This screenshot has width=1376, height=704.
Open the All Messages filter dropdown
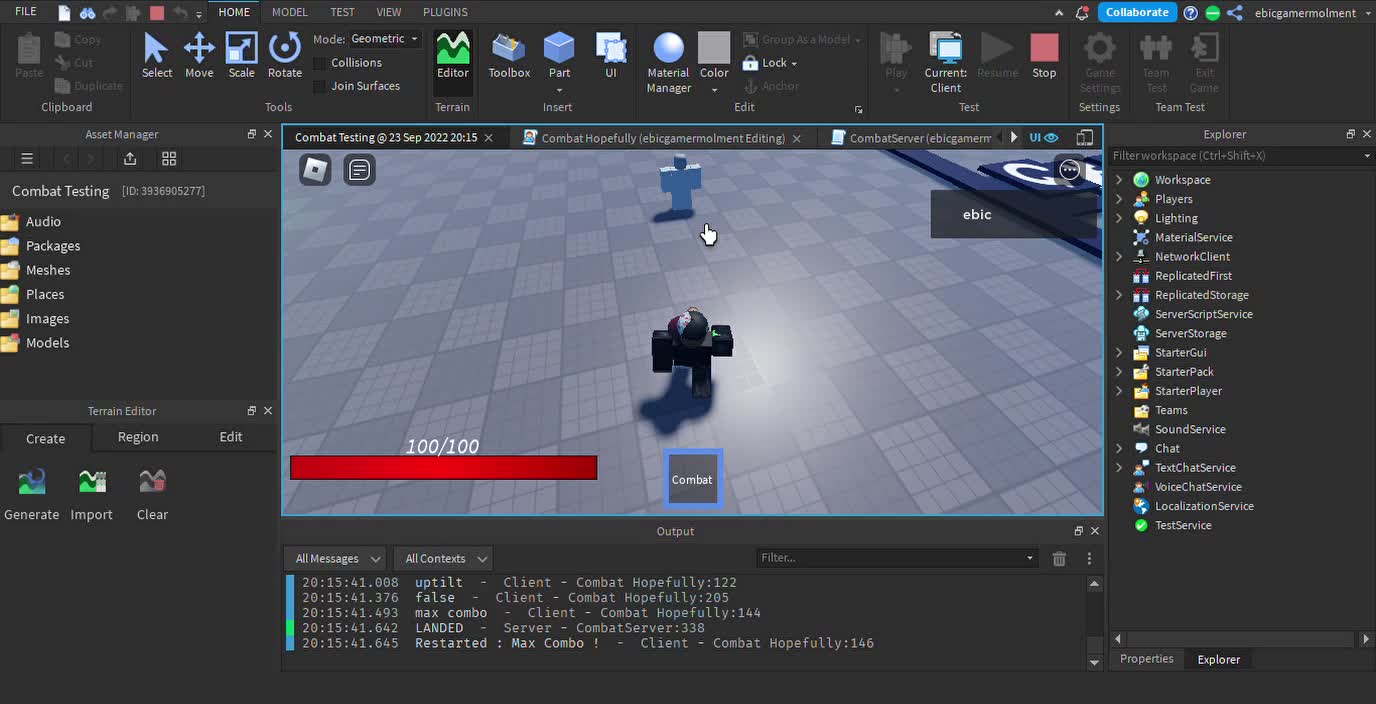pyautogui.click(x=335, y=559)
